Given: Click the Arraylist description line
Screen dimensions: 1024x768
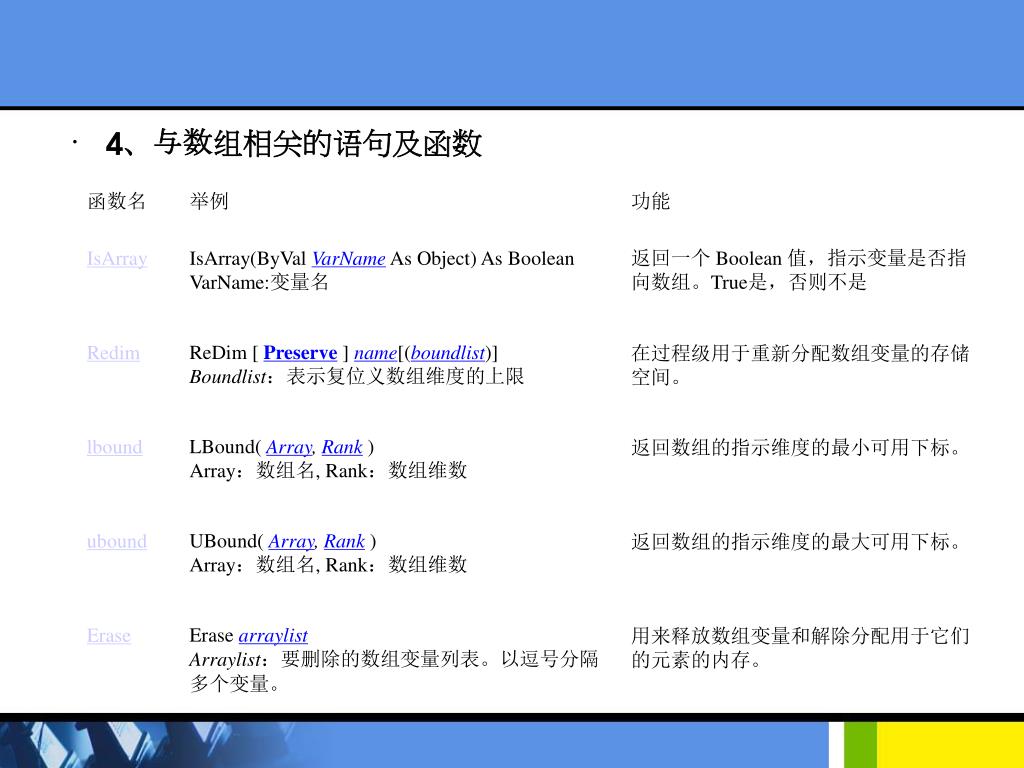Looking at the screenshot, I should tap(394, 659).
